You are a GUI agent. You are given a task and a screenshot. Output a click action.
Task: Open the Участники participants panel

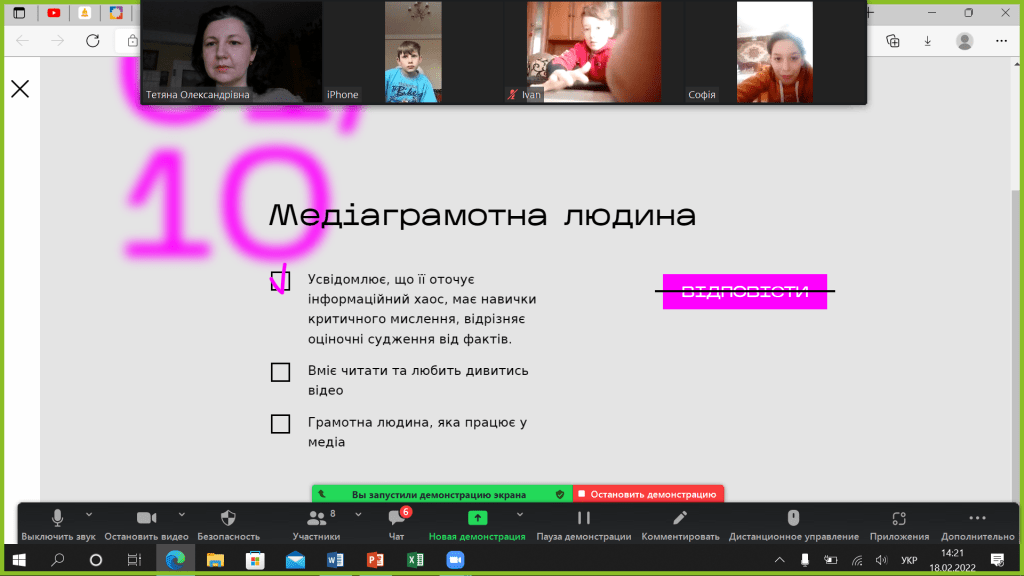tap(317, 518)
